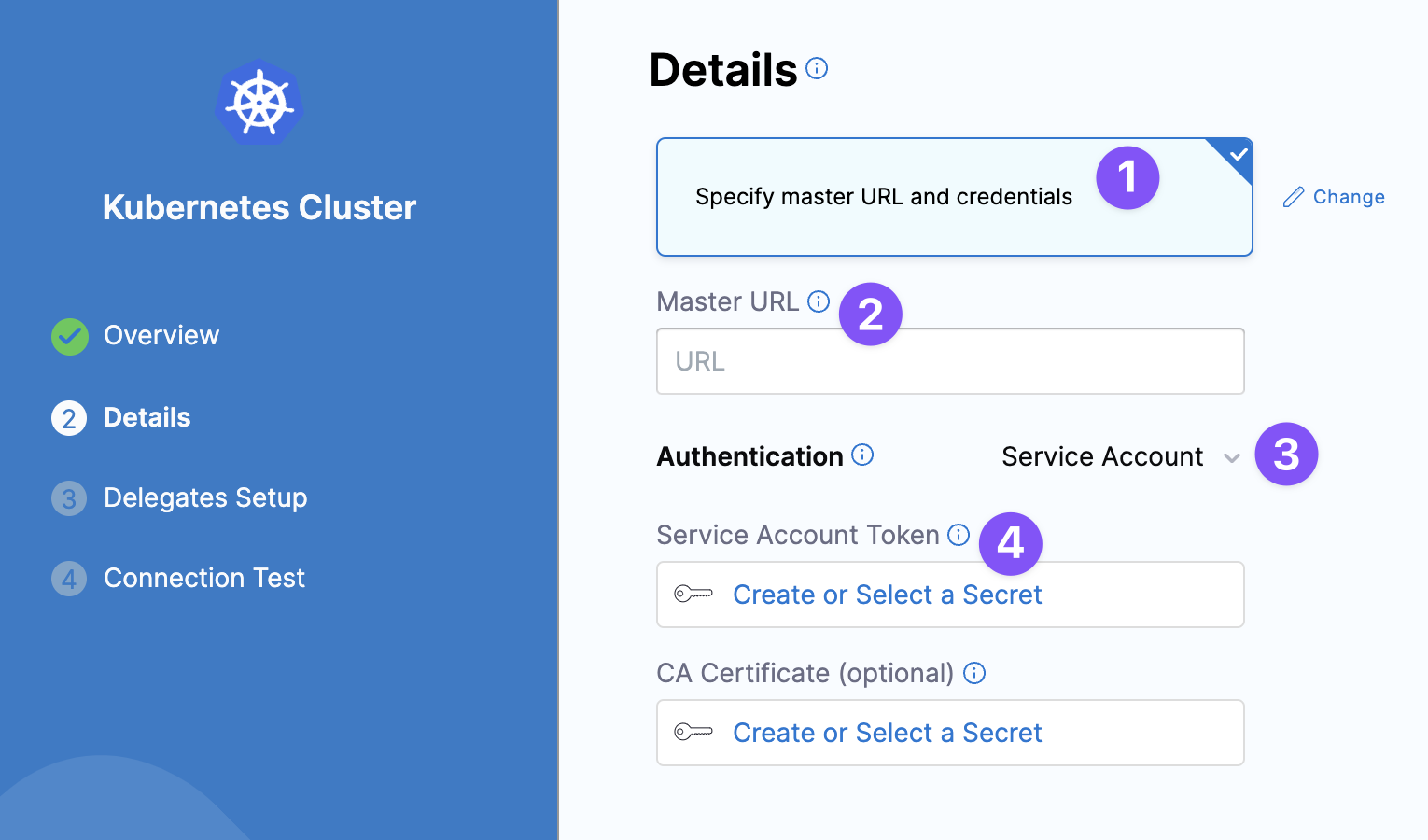Screen dimensions: 1428x840
Task: Open the Authentication info tooltip icon
Action: [862, 455]
